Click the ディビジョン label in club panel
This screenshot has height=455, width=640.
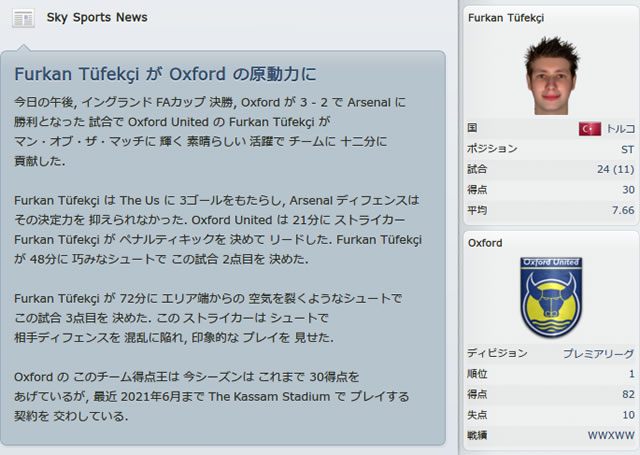click(x=497, y=353)
